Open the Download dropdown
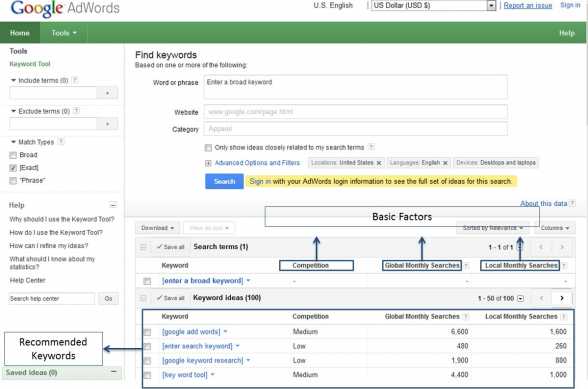Viewport: 588px width, 389px height. coord(157,228)
